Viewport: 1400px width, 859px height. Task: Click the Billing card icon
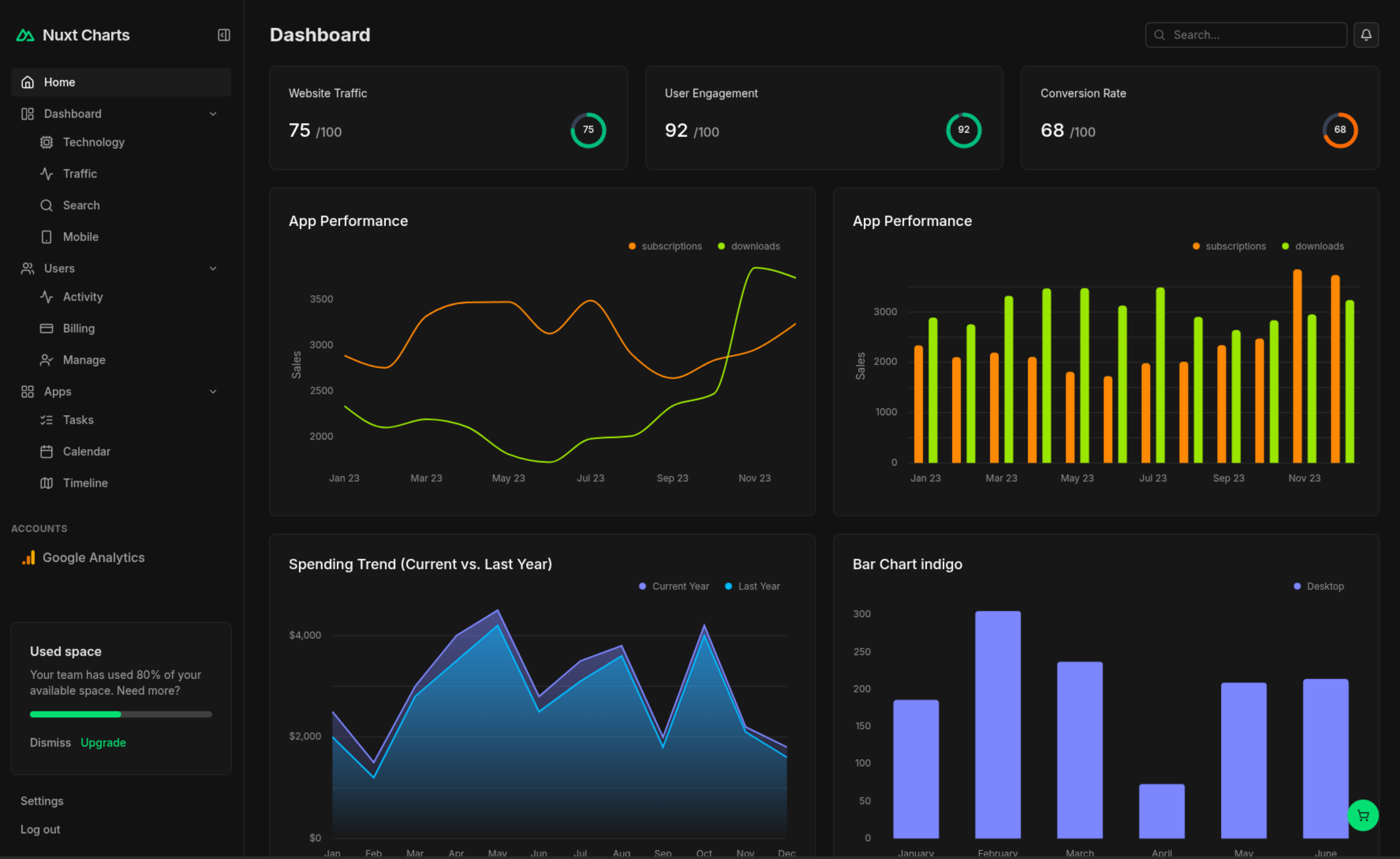47,328
